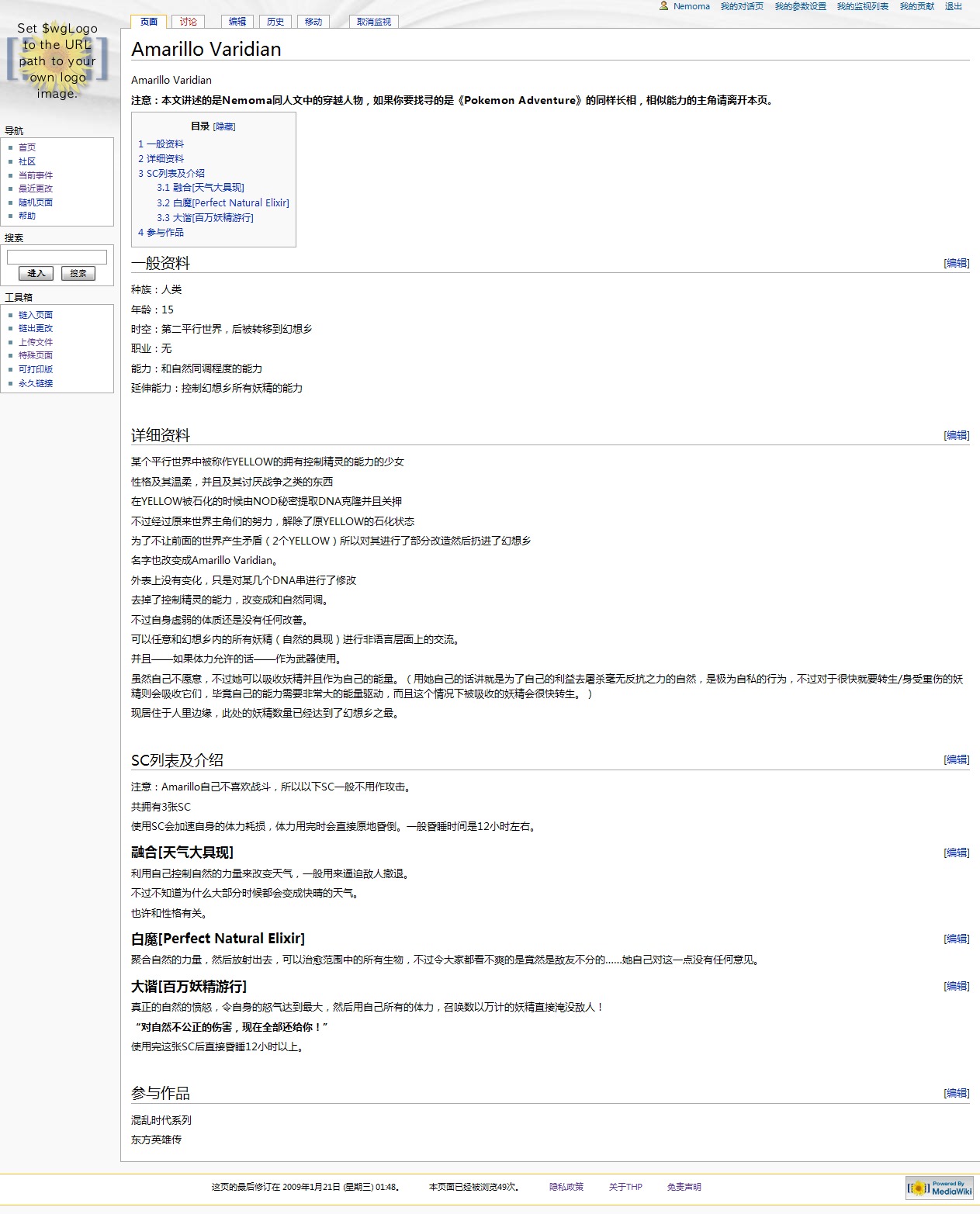This screenshot has width=980, height=1214.
Task: Switch to the 讨论 tab
Action: (x=189, y=22)
